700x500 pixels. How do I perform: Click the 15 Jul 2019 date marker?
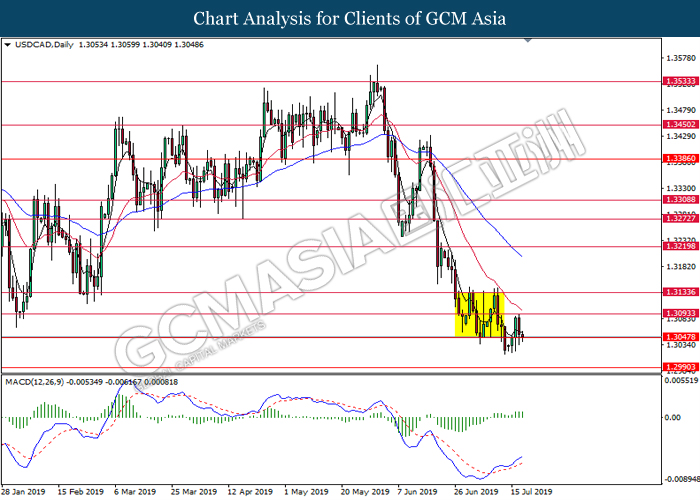(532, 492)
